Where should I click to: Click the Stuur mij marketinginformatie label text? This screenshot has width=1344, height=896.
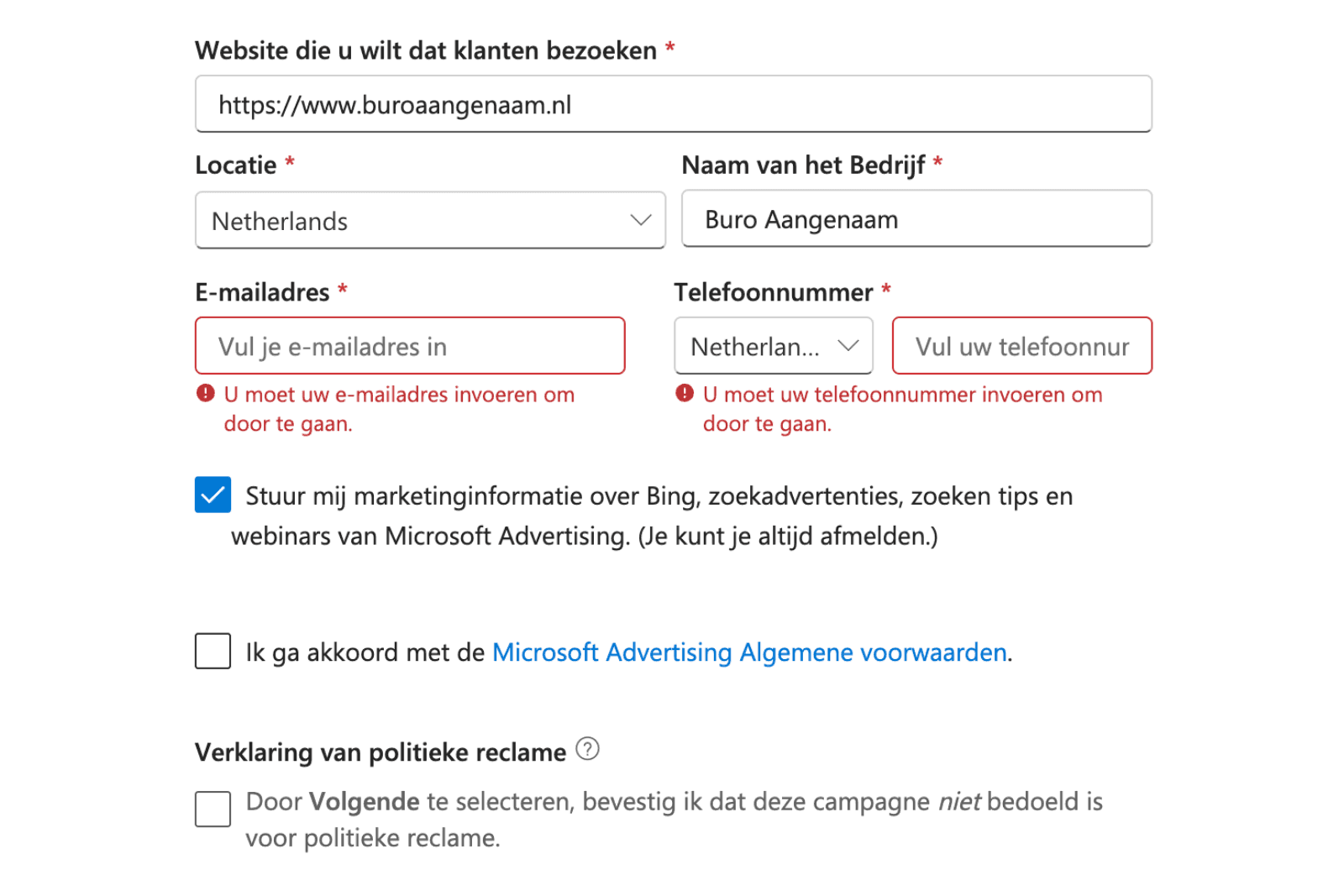[652, 516]
